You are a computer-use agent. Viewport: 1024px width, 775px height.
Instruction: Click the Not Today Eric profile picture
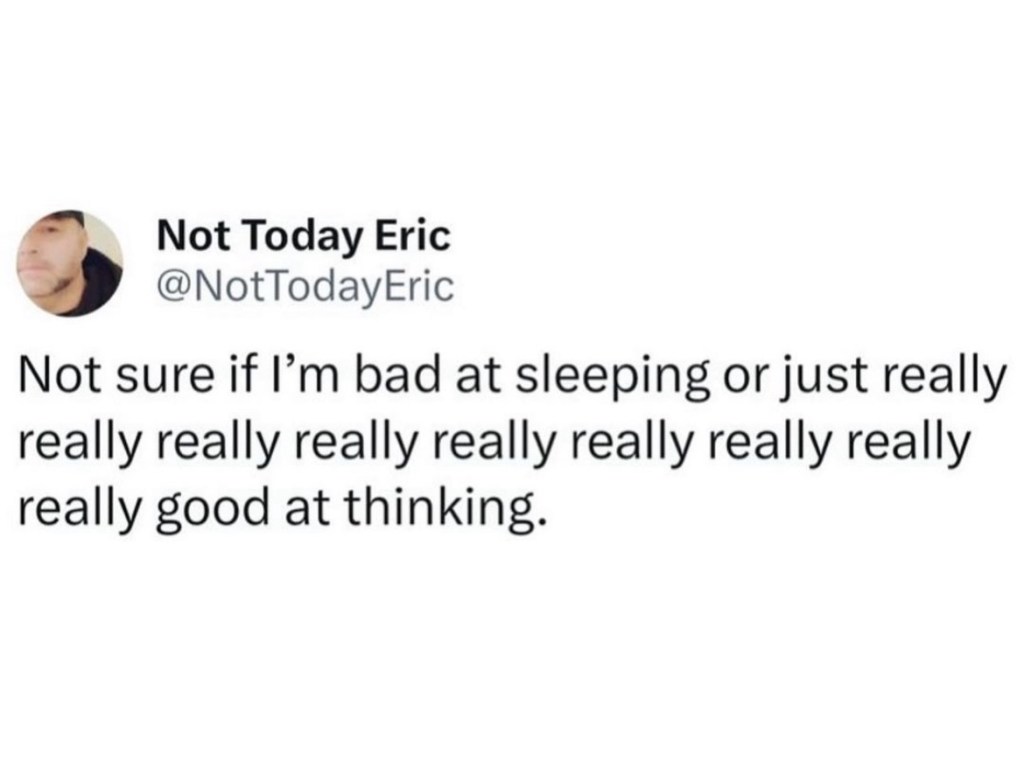[70, 263]
